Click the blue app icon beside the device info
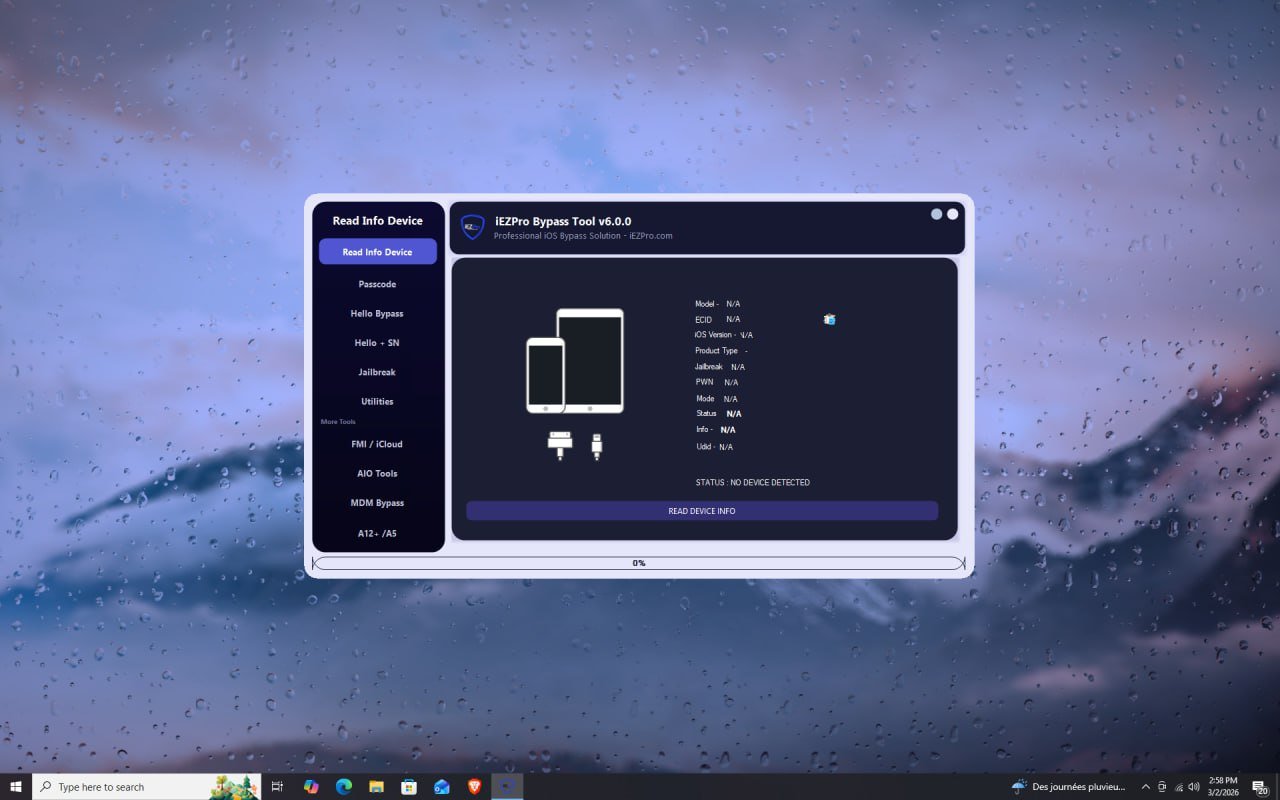The image size is (1280, 800). (829, 319)
